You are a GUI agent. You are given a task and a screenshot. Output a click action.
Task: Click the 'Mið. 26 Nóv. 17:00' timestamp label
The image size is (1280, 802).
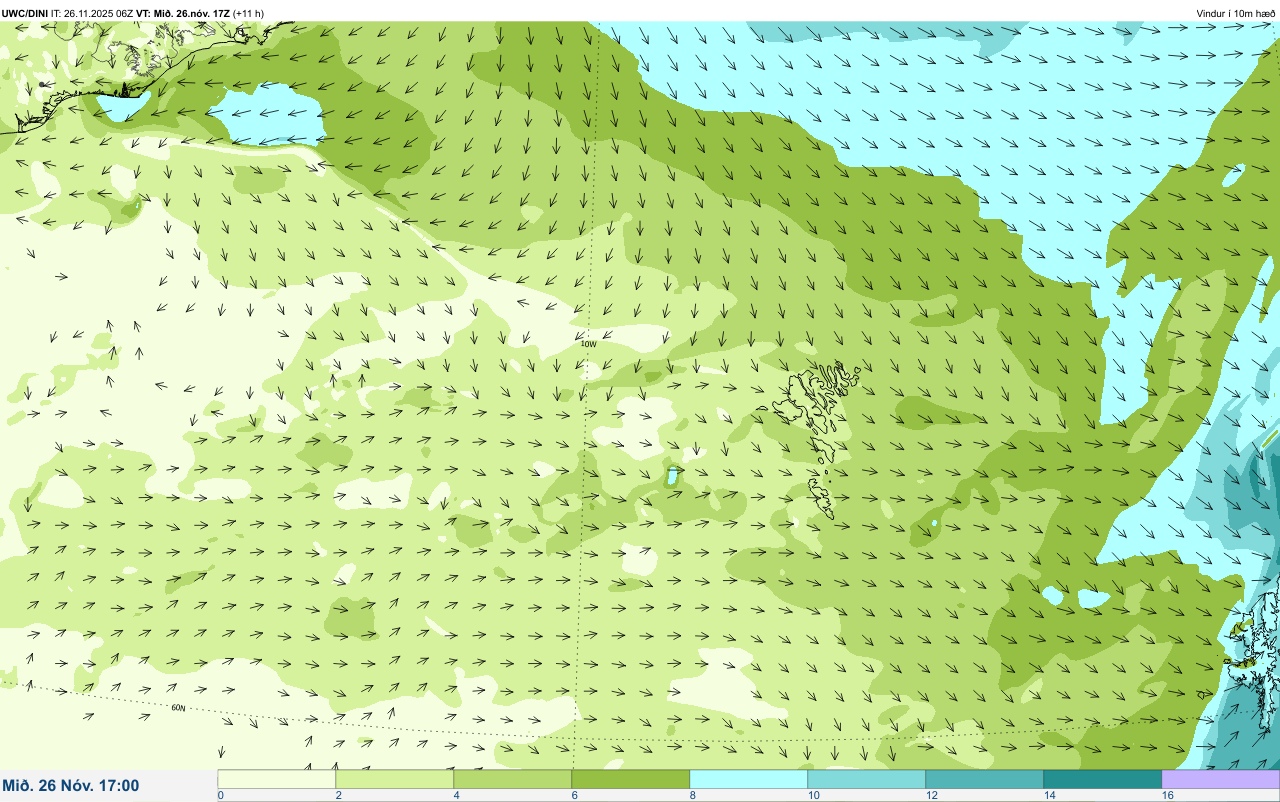pos(72,786)
